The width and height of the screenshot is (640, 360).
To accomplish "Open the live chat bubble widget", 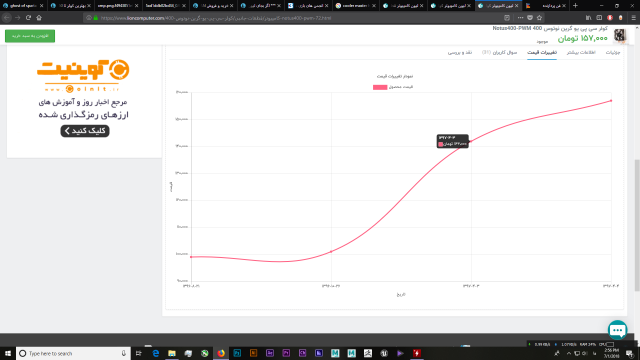I will (618, 330).
